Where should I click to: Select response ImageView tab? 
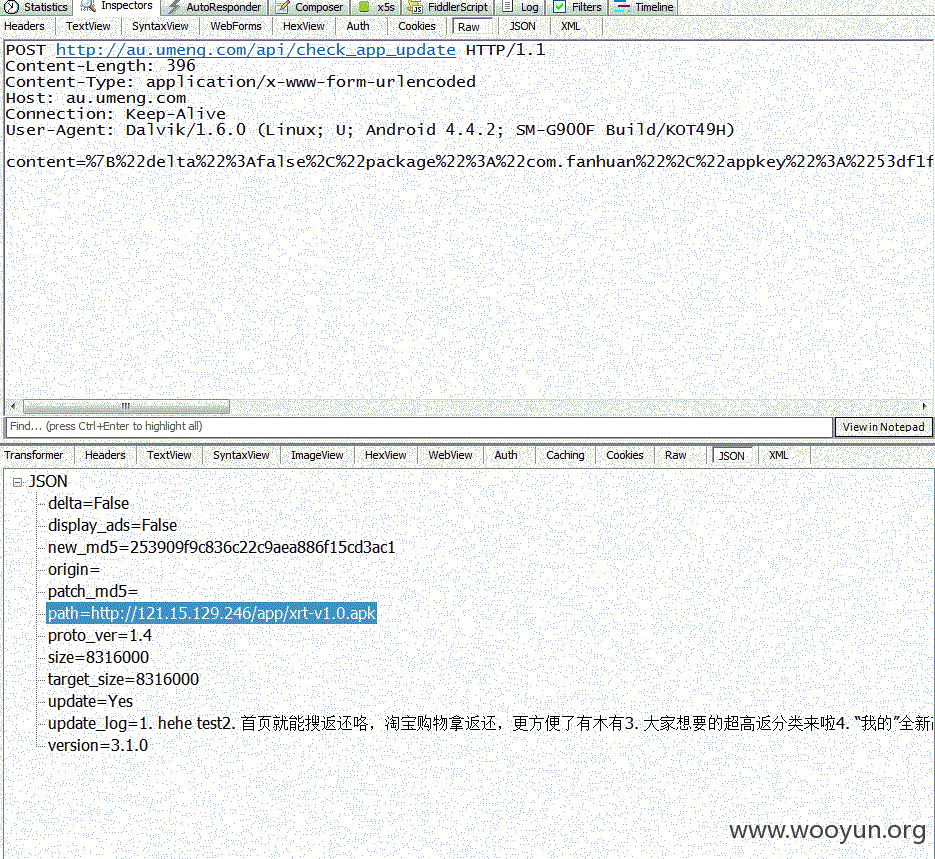point(317,455)
